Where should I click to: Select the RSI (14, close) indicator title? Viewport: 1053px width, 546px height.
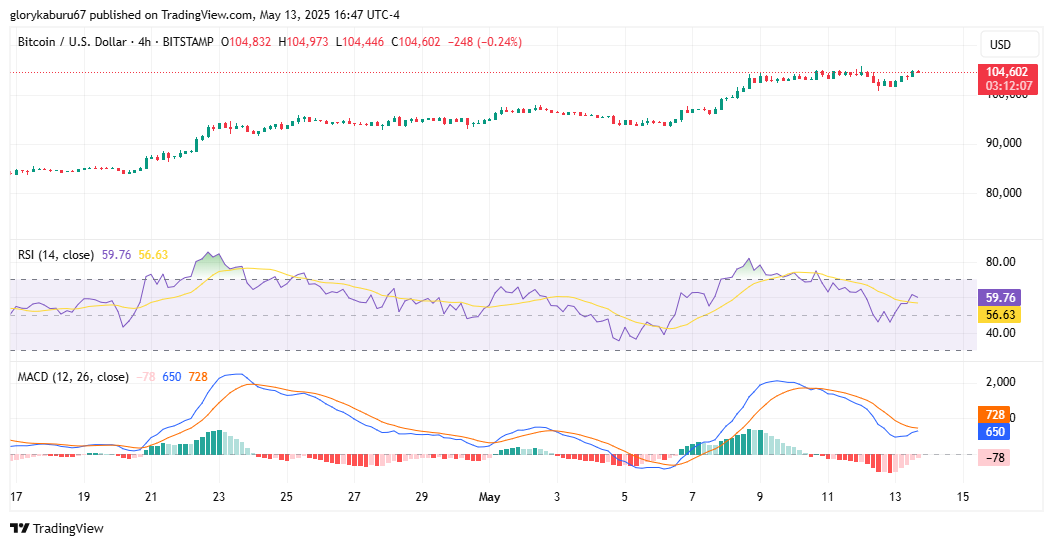pyautogui.click(x=57, y=255)
